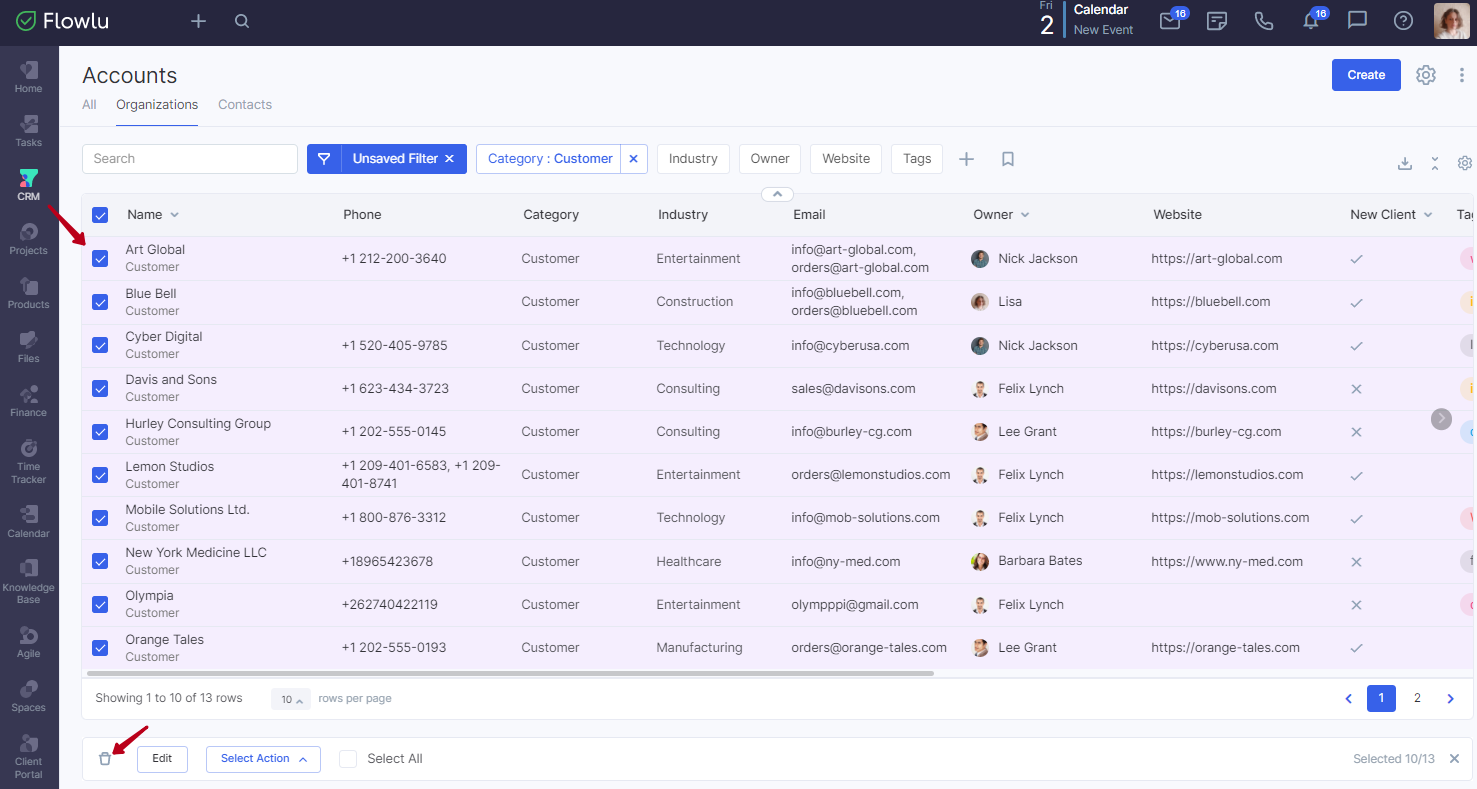Viewport: 1477px width, 789px height.
Task: Open the Finance module
Action: (29, 401)
